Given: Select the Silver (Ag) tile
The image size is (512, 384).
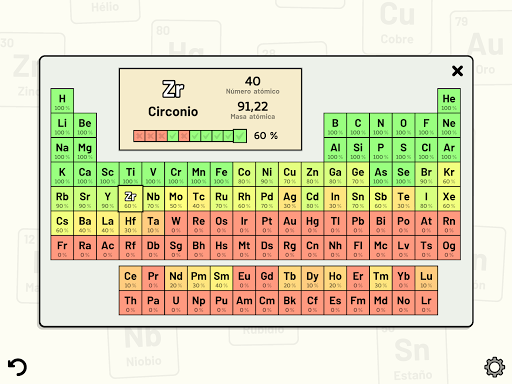Looking at the screenshot, I should click(290, 199).
